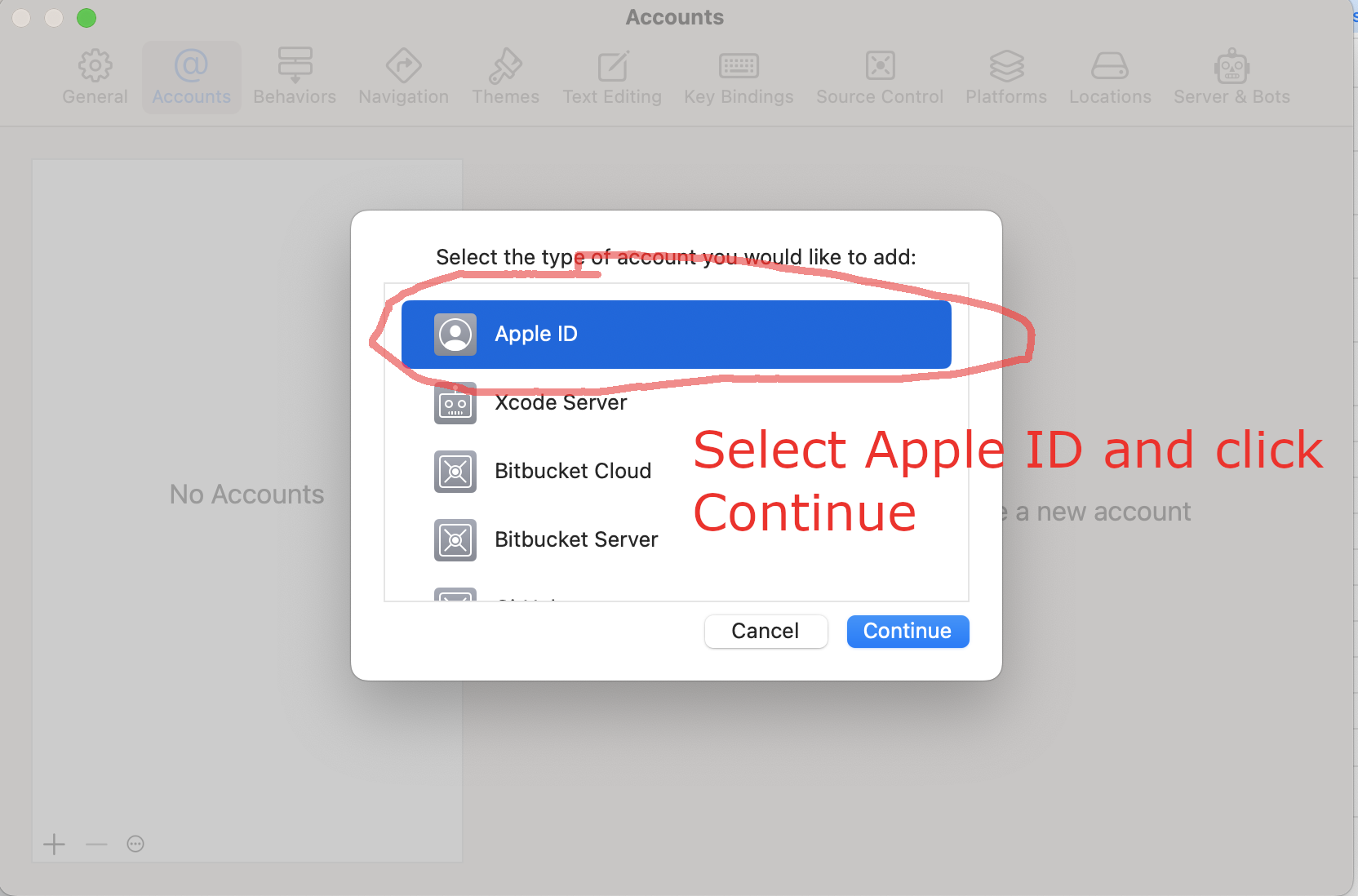Open the ellipsis actions menu
This screenshot has width=1358, height=896.
135,844
